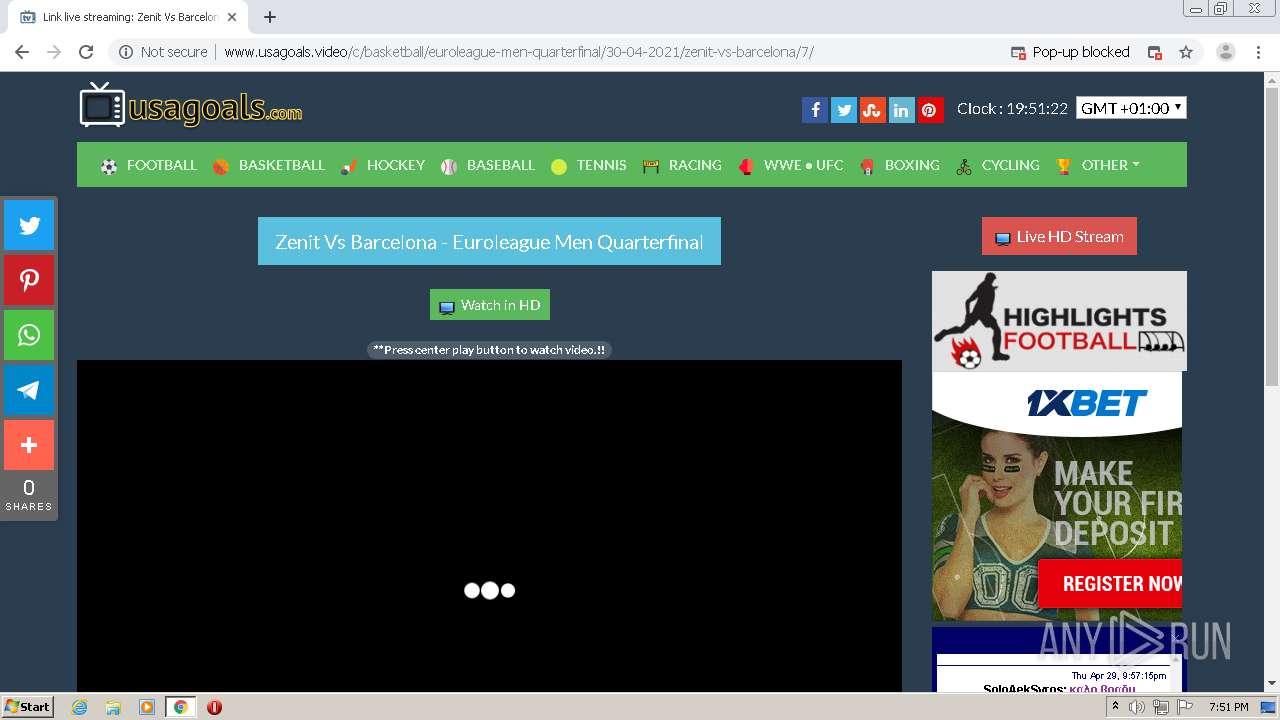This screenshot has height=720, width=1280.
Task: Open Twitter icon in header
Action: 844,110
